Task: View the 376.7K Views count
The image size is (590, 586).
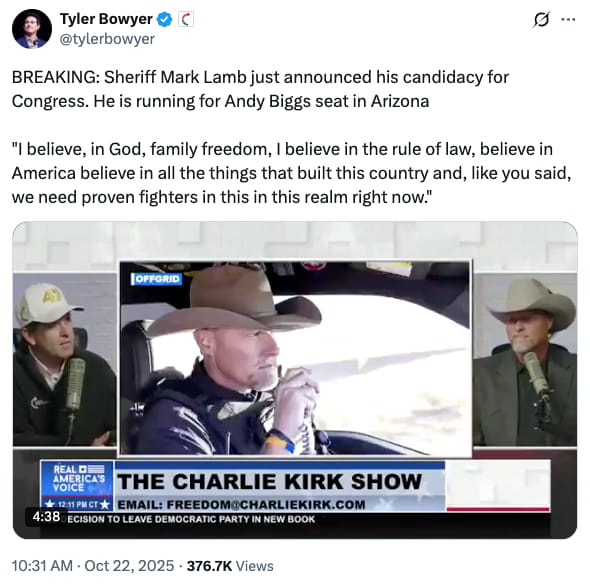Action: [230, 566]
